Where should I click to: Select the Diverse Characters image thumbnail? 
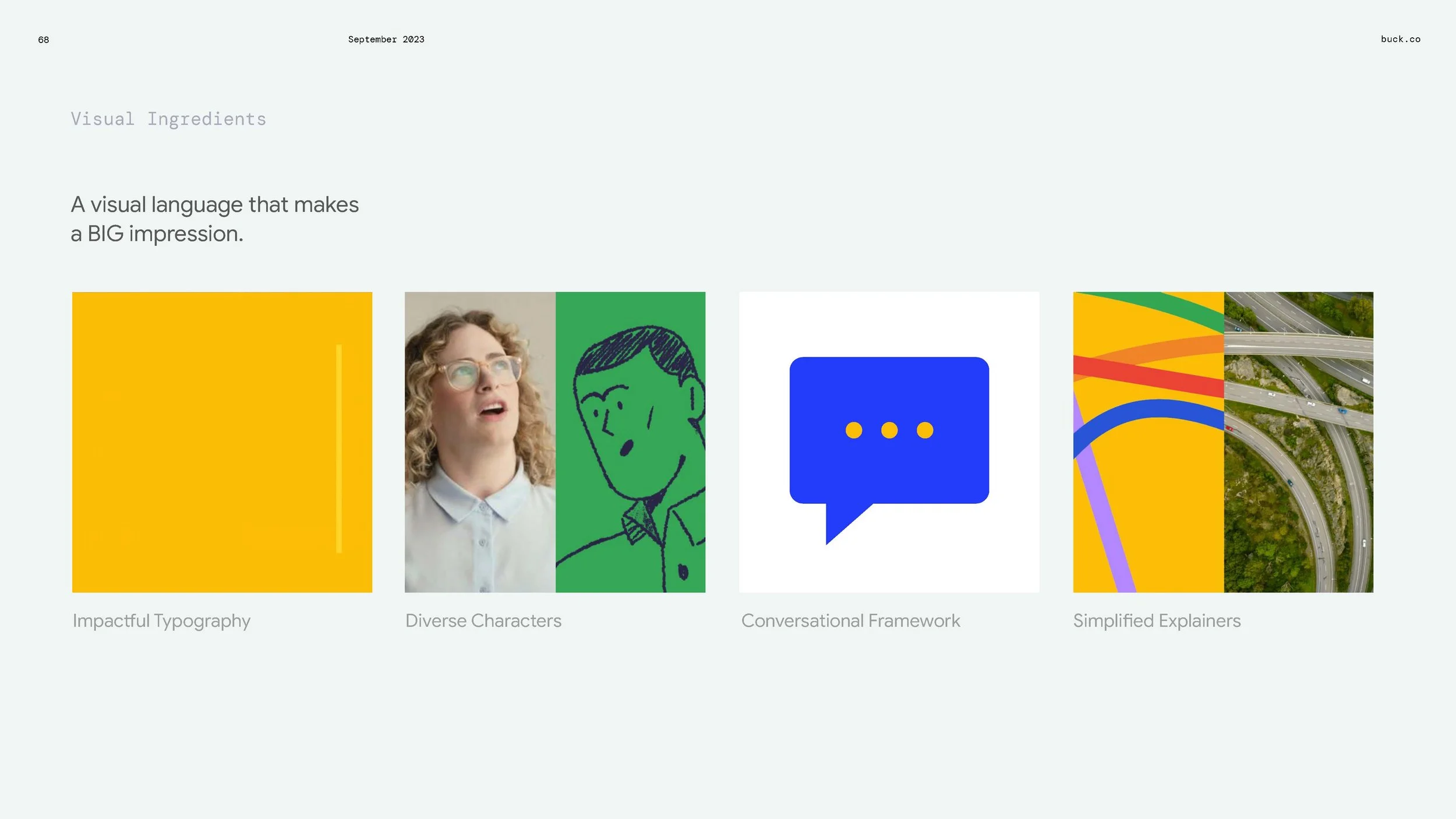(555, 442)
